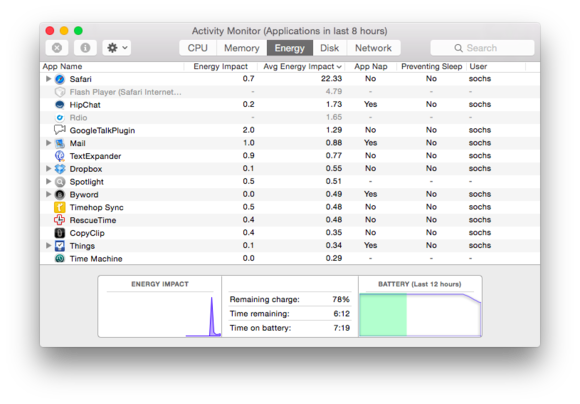Select the CopyClip row

[x=290, y=233]
